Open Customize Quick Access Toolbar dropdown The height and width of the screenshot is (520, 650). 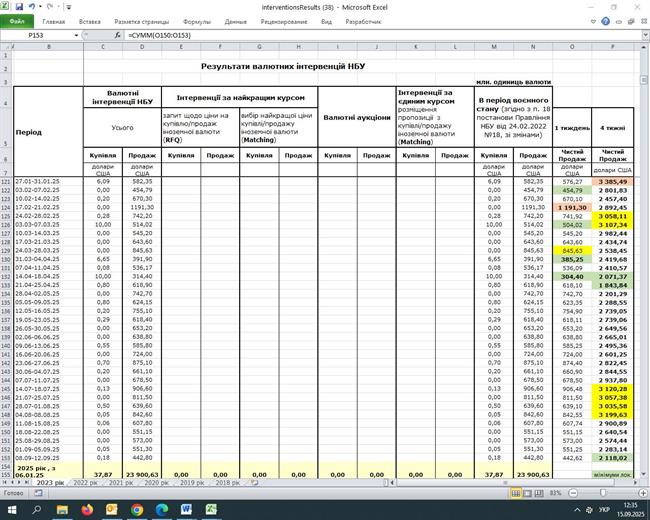click(69, 7)
